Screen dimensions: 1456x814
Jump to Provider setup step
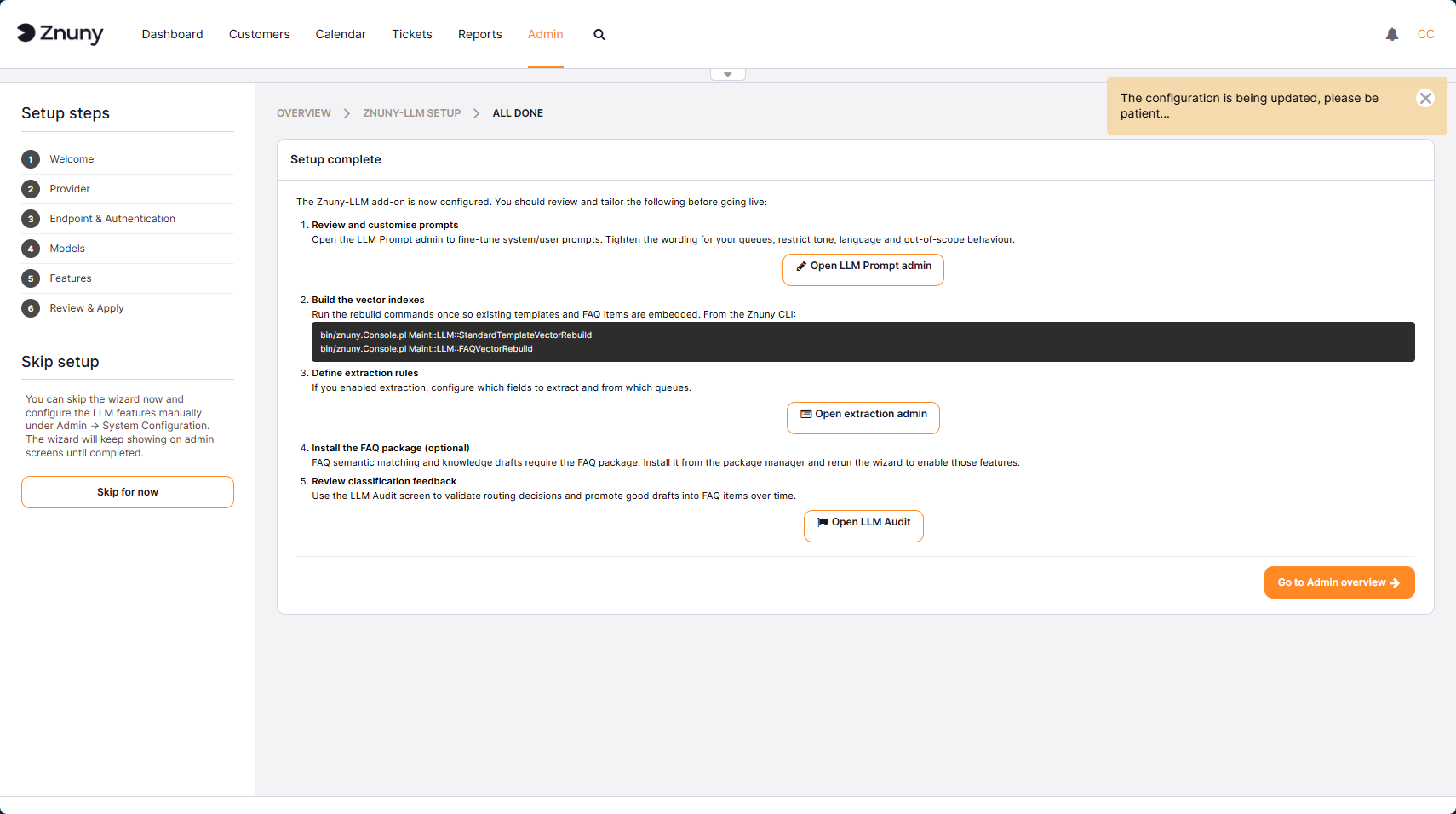click(x=70, y=189)
